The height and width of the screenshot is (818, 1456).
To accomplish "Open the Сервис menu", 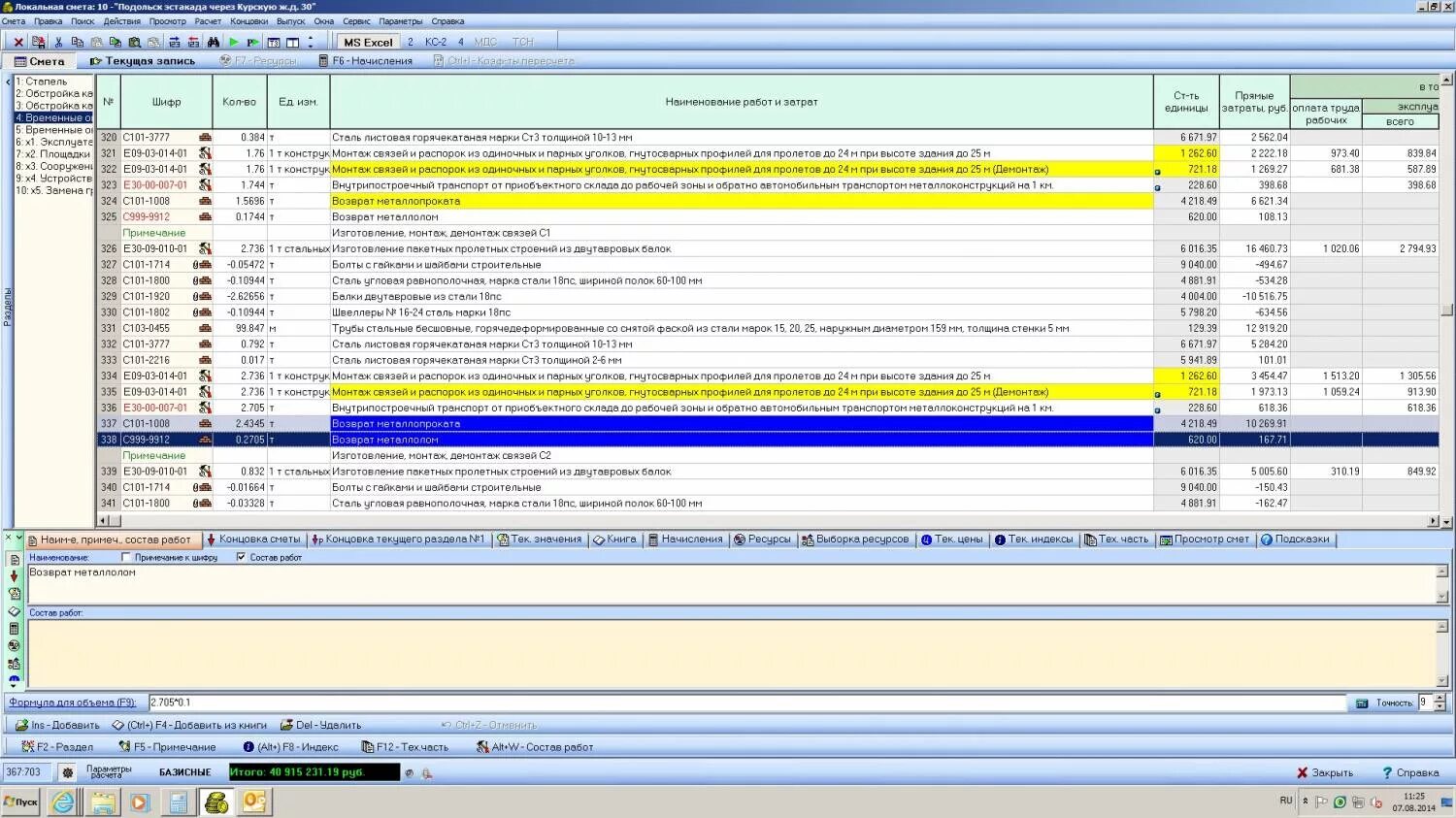I will [356, 21].
